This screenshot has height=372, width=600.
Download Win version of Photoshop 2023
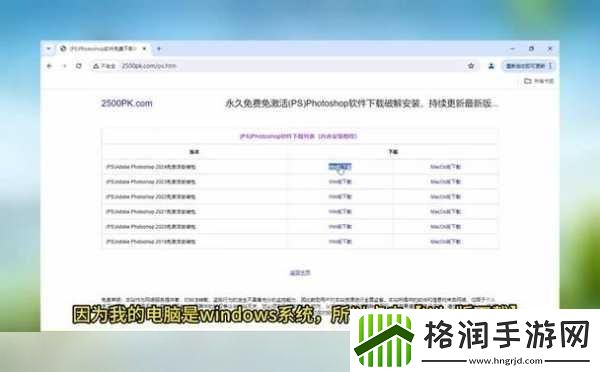(x=340, y=181)
